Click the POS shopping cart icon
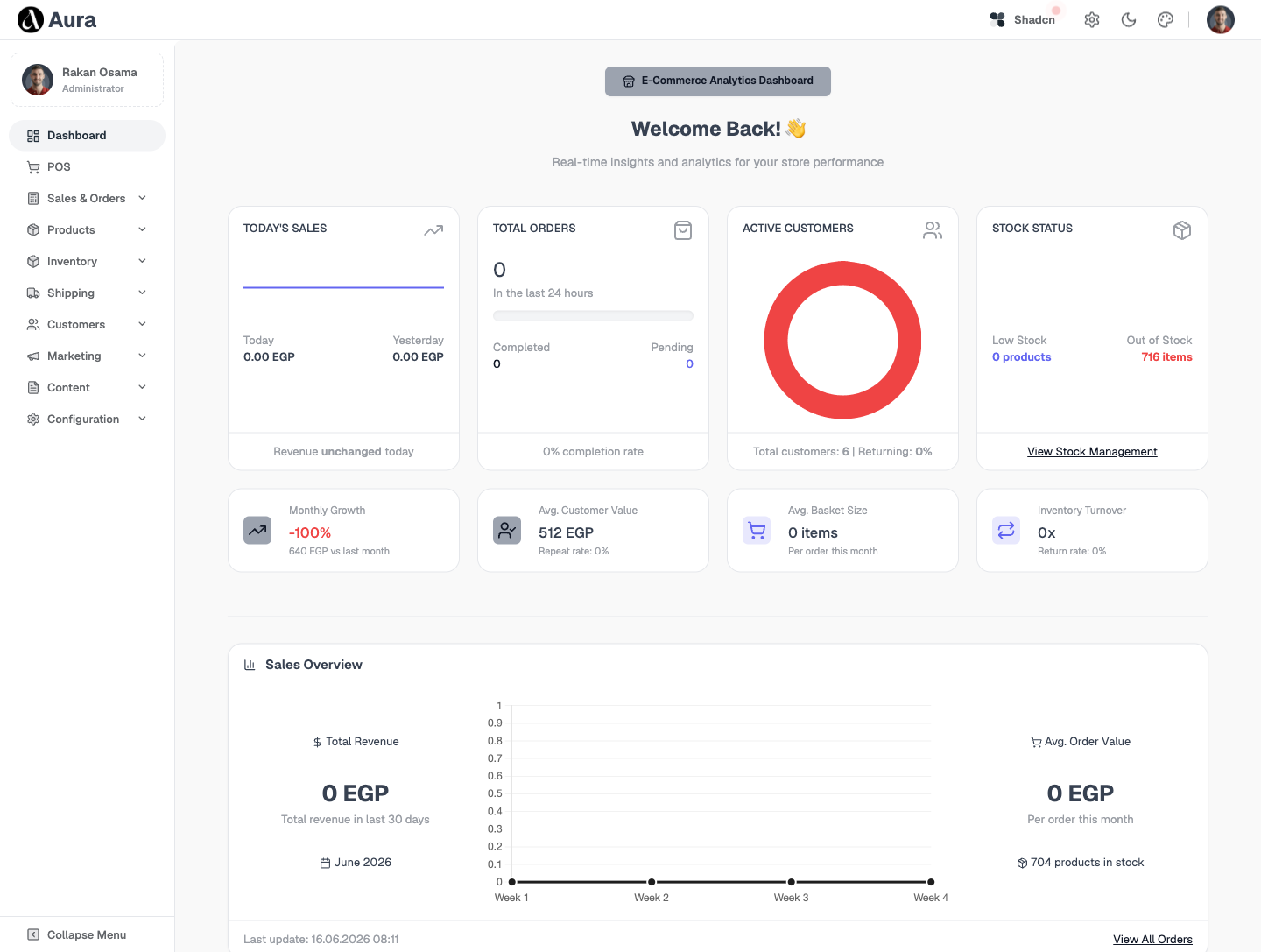Image resolution: width=1261 pixels, height=952 pixels. (x=33, y=167)
